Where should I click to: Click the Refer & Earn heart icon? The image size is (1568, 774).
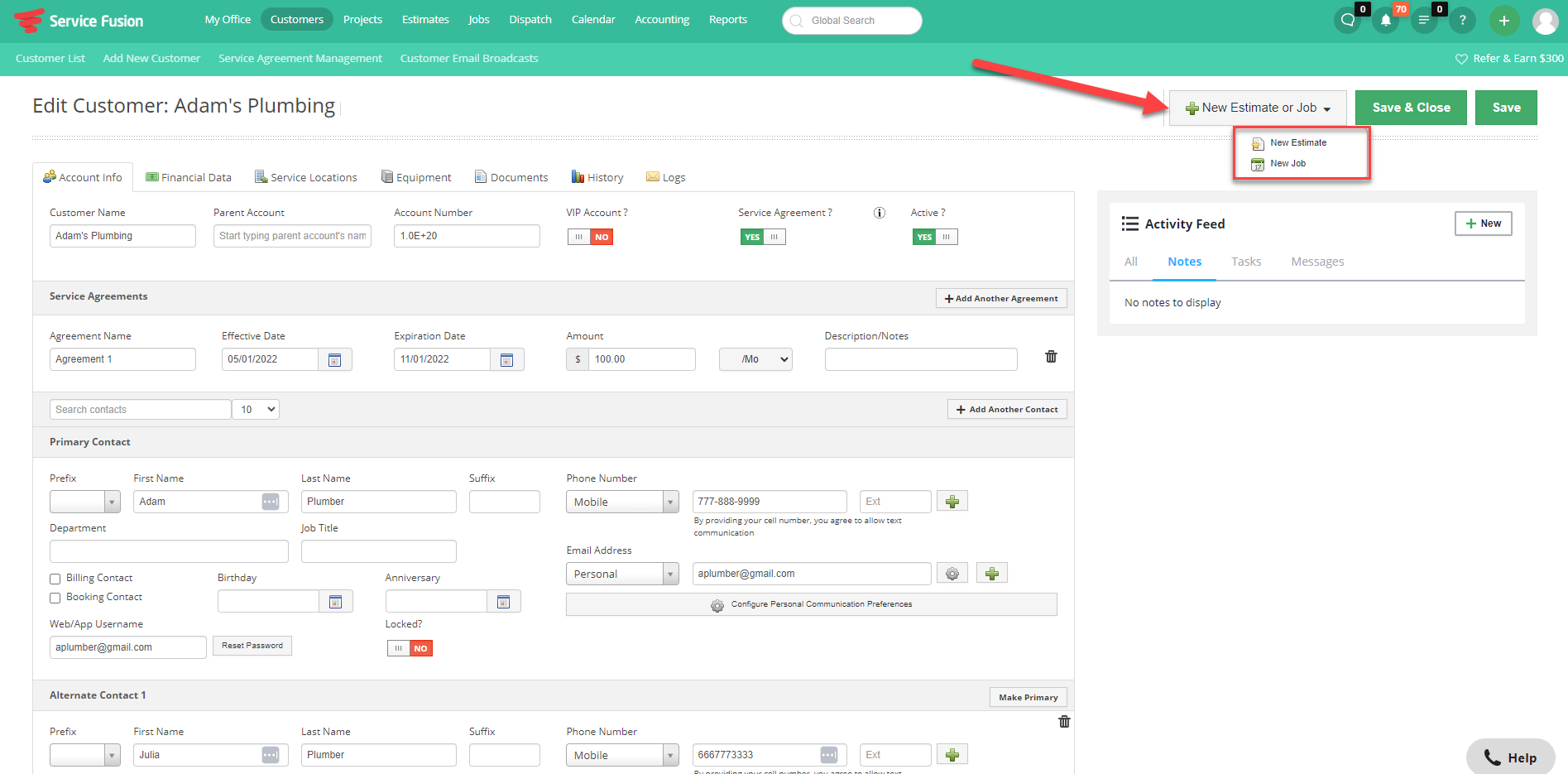pyautogui.click(x=1461, y=59)
